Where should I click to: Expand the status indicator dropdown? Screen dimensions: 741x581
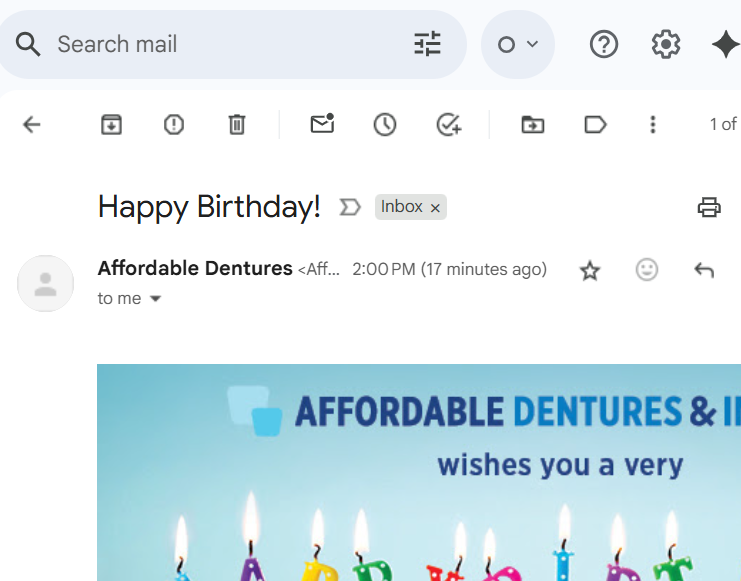tap(517, 44)
